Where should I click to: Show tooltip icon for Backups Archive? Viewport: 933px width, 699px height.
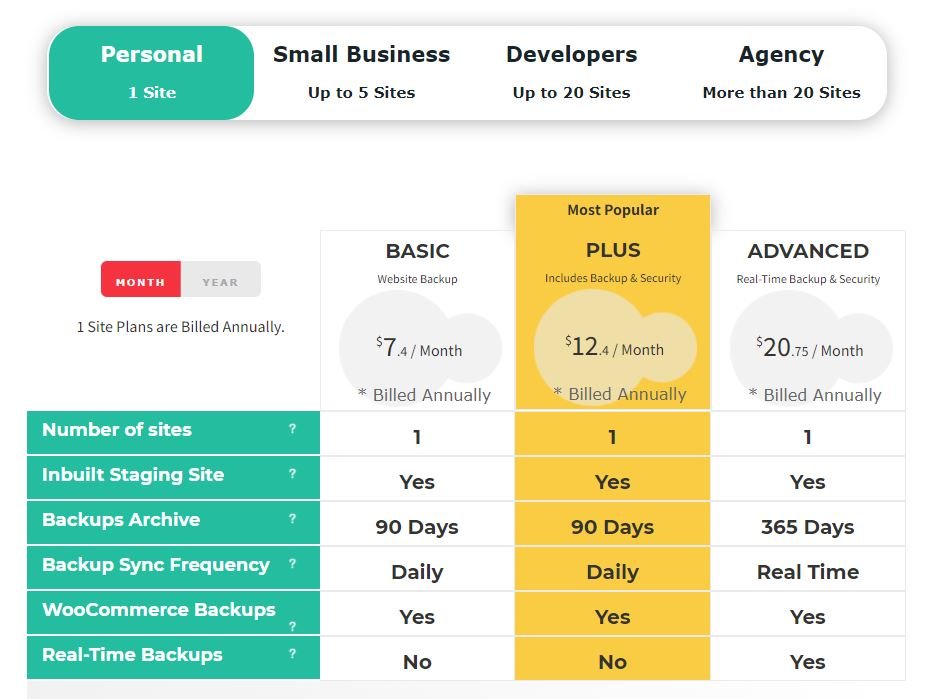(x=292, y=519)
